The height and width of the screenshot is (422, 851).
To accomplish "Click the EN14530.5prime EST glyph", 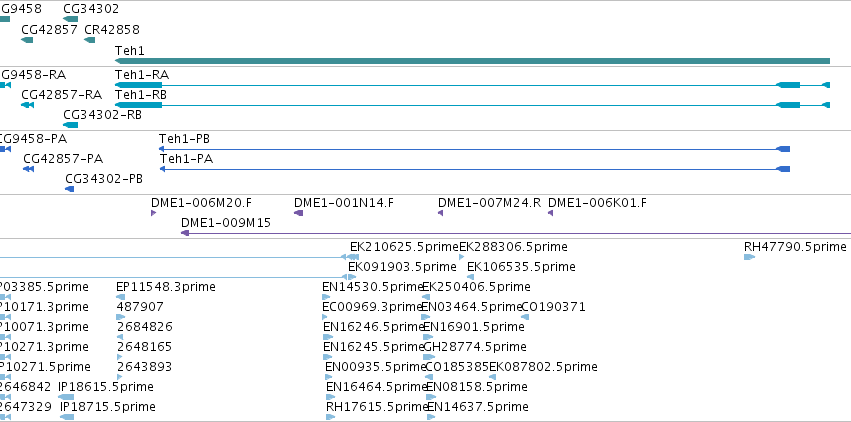I will pos(326,297).
